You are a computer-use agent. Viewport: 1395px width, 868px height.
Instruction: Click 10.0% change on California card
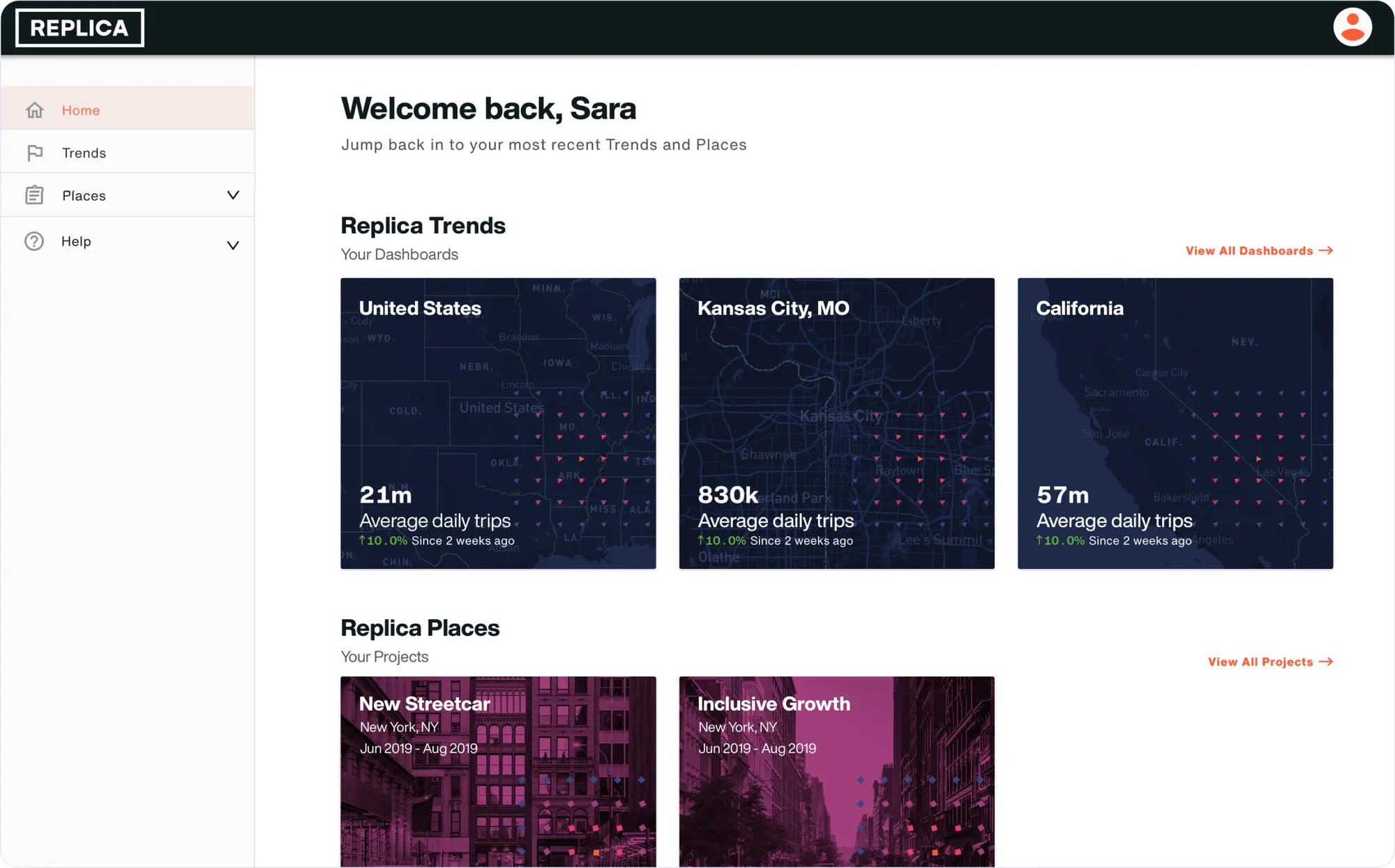[x=1060, y=540]
